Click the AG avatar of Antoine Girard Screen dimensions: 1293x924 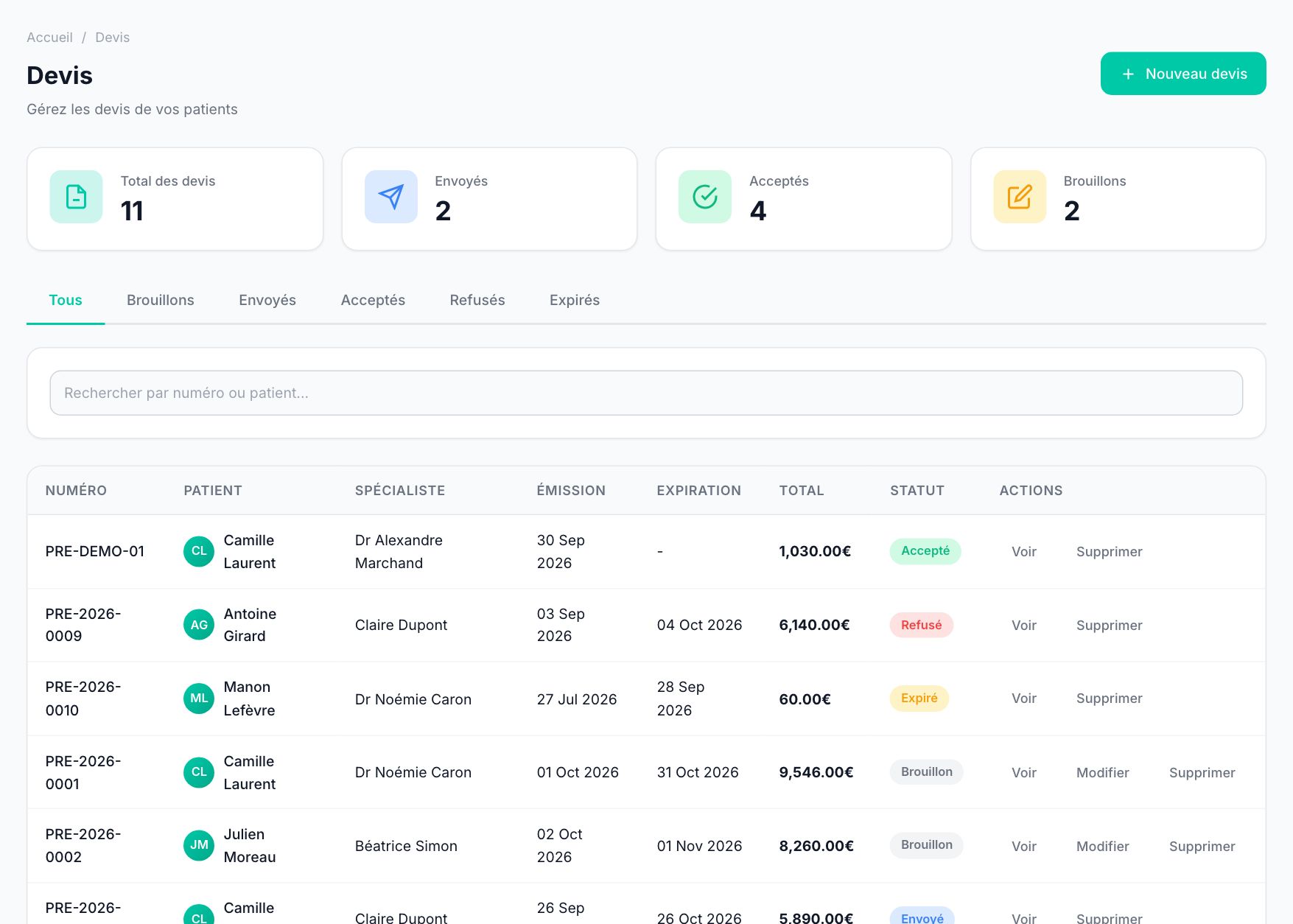[x=199, y=625]
